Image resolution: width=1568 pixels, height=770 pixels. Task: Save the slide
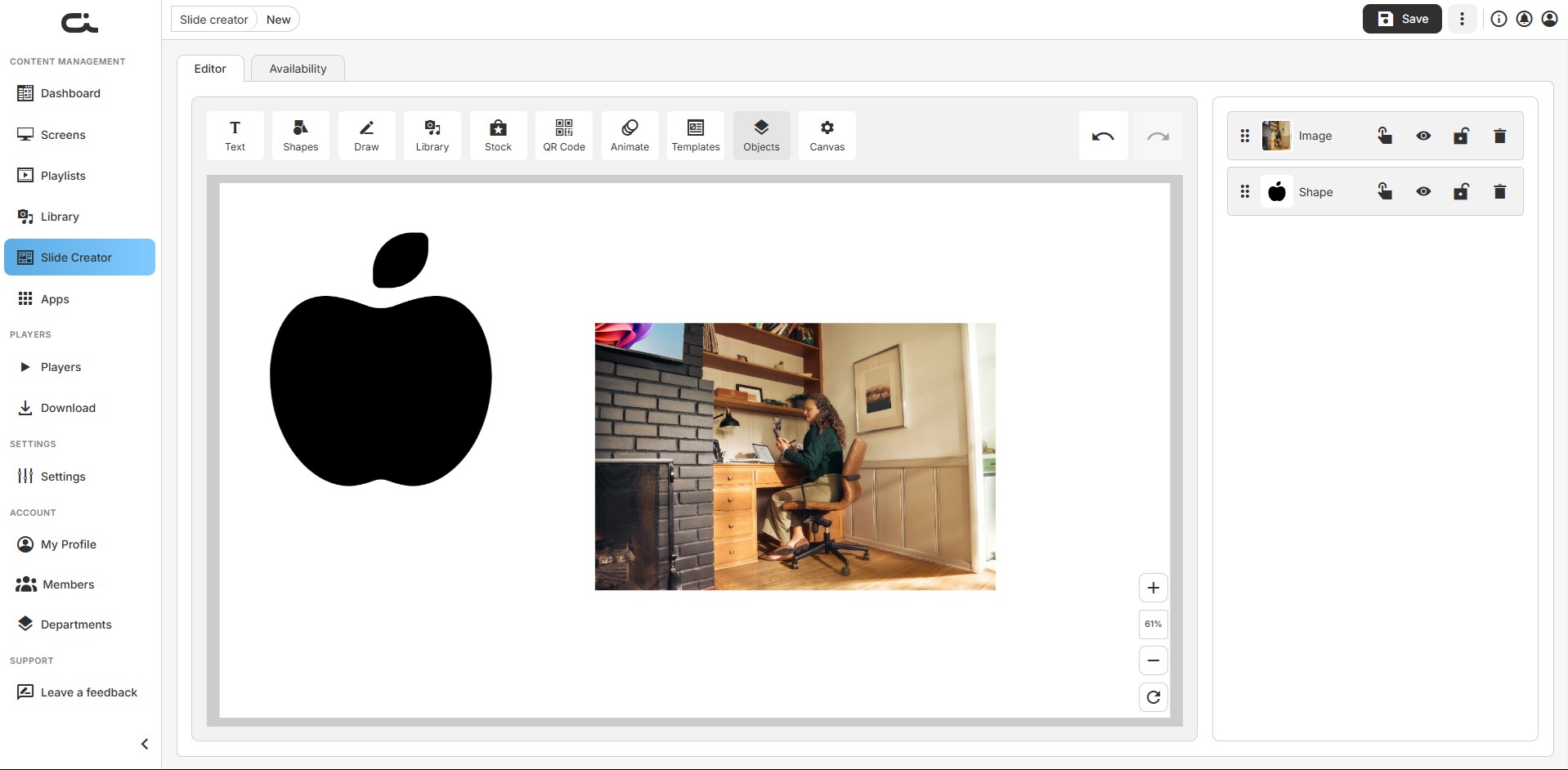coord(1402,19)
